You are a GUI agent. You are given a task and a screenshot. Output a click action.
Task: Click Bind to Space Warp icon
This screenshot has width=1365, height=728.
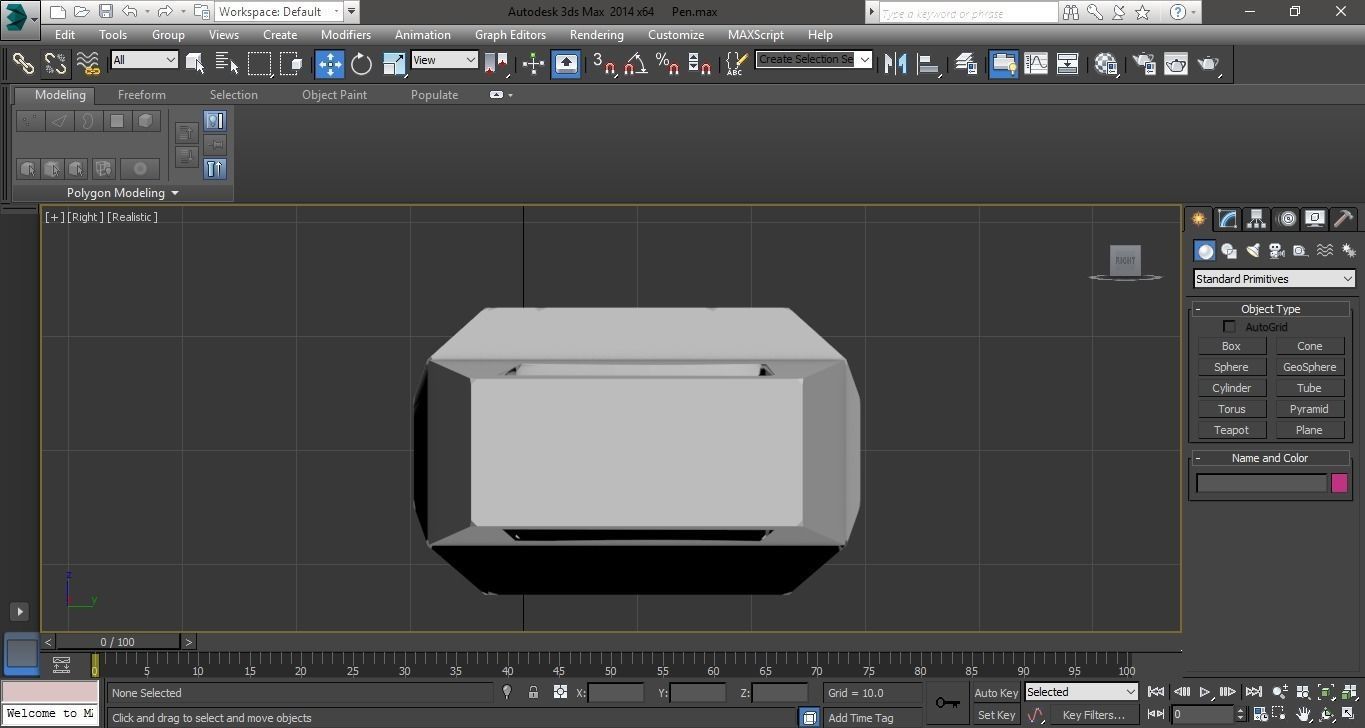click(89, 64)
